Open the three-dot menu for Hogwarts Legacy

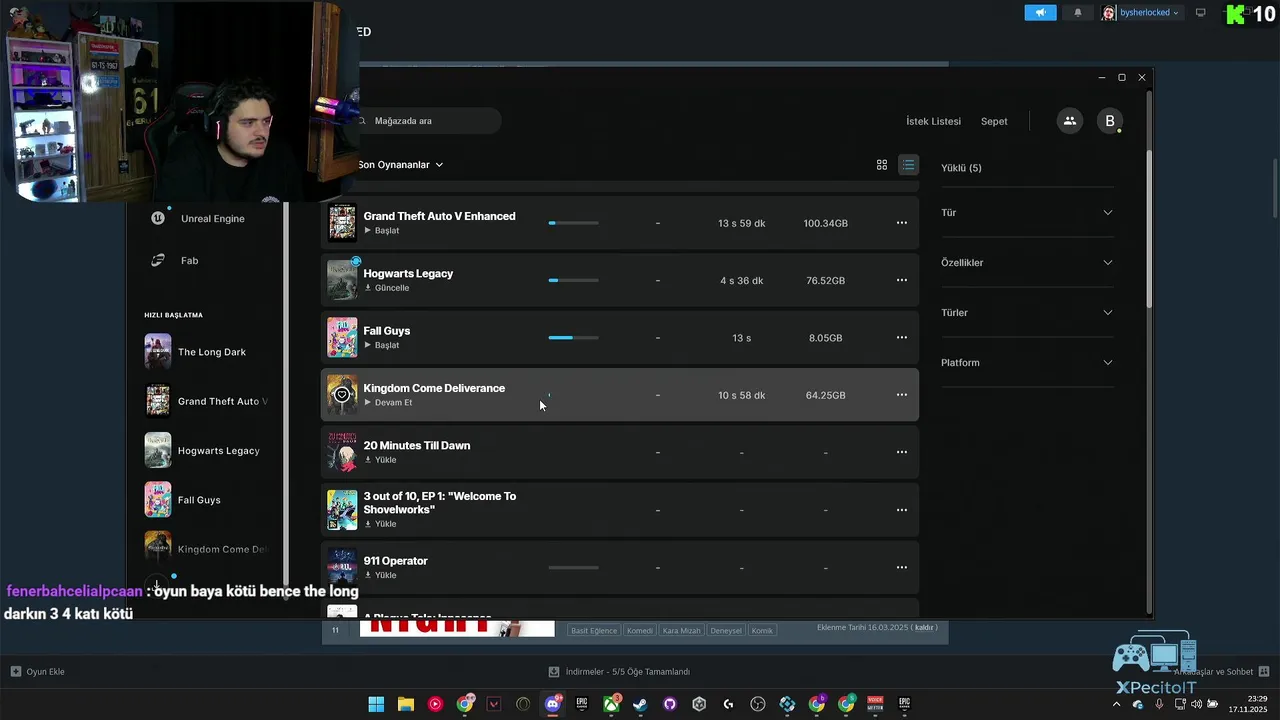click(x=901, y=280)
